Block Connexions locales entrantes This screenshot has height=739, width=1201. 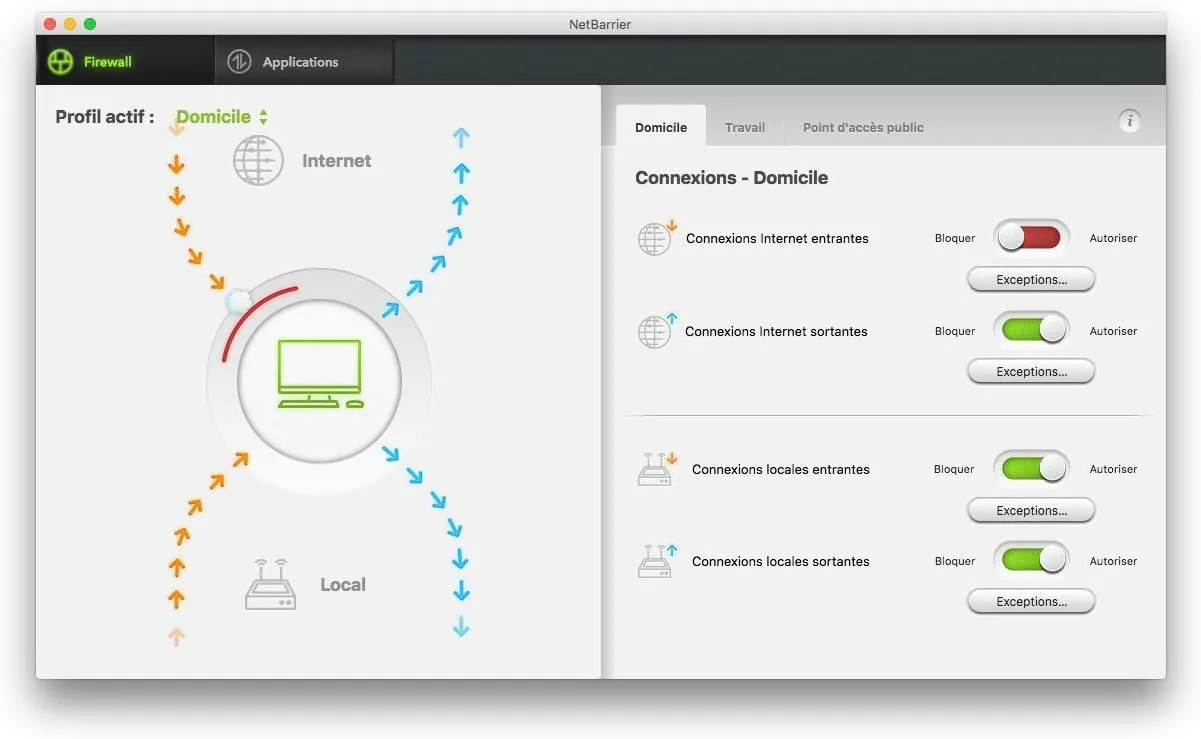[x=1012, y=467]
